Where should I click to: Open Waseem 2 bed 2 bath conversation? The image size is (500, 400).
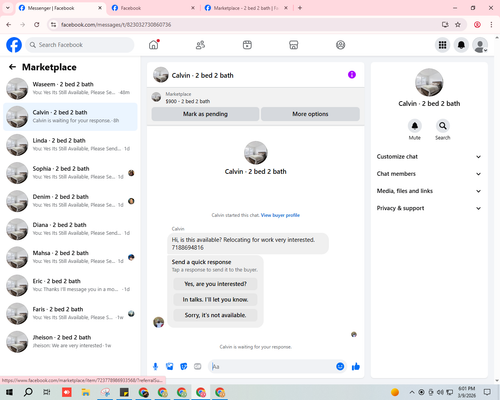[x=70, y=88]
